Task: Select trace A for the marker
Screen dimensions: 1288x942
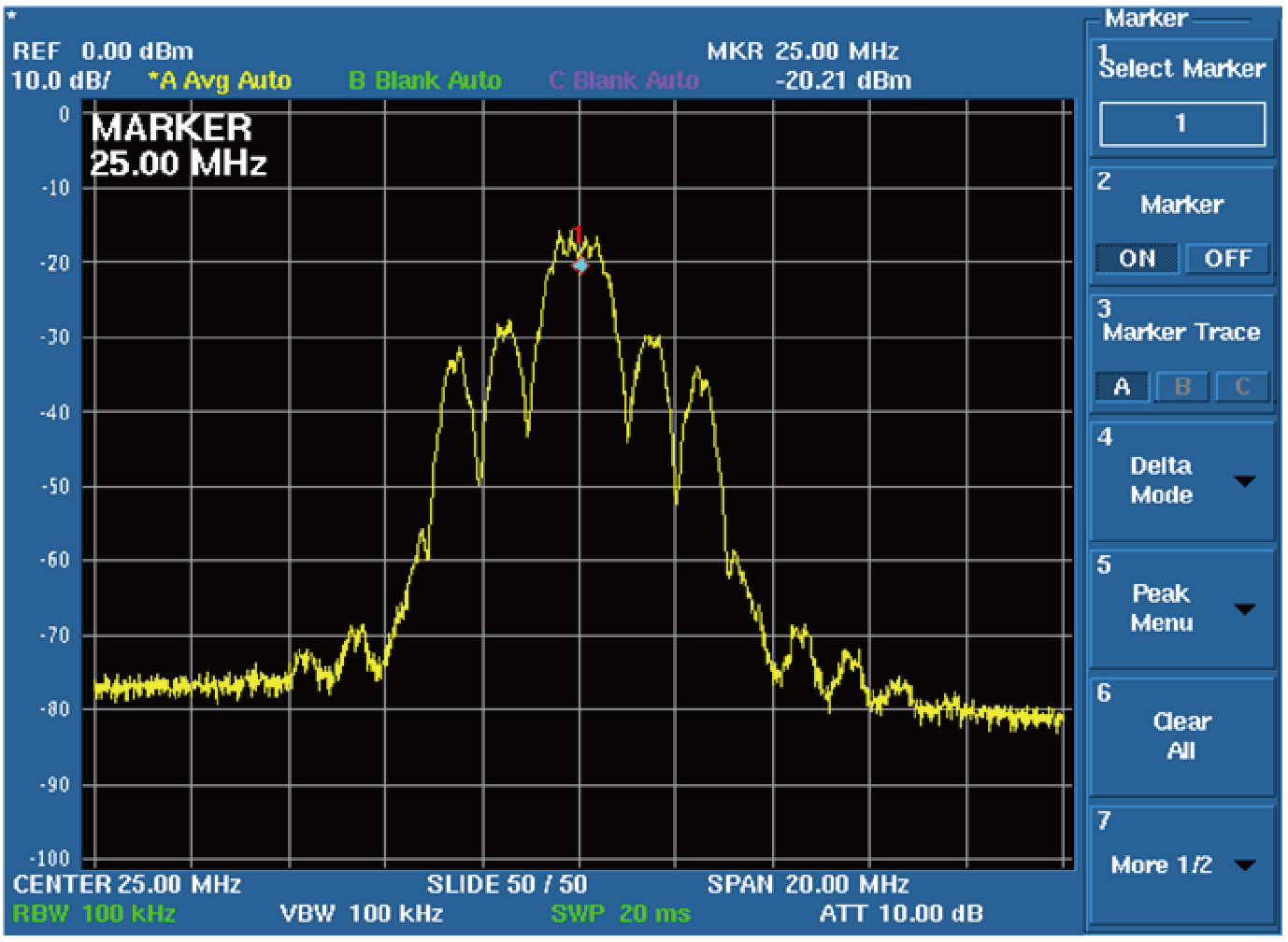Action: (x=1123, y=387)
